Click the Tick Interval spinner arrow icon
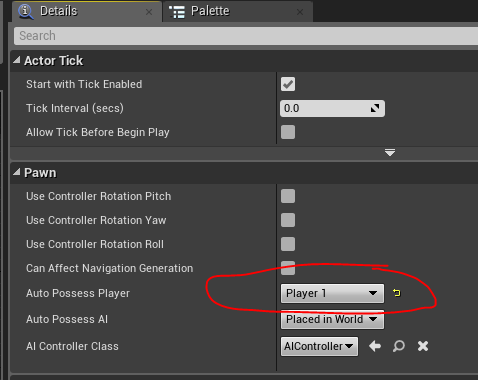Viewport: 478px width, 380px height. 375,108
